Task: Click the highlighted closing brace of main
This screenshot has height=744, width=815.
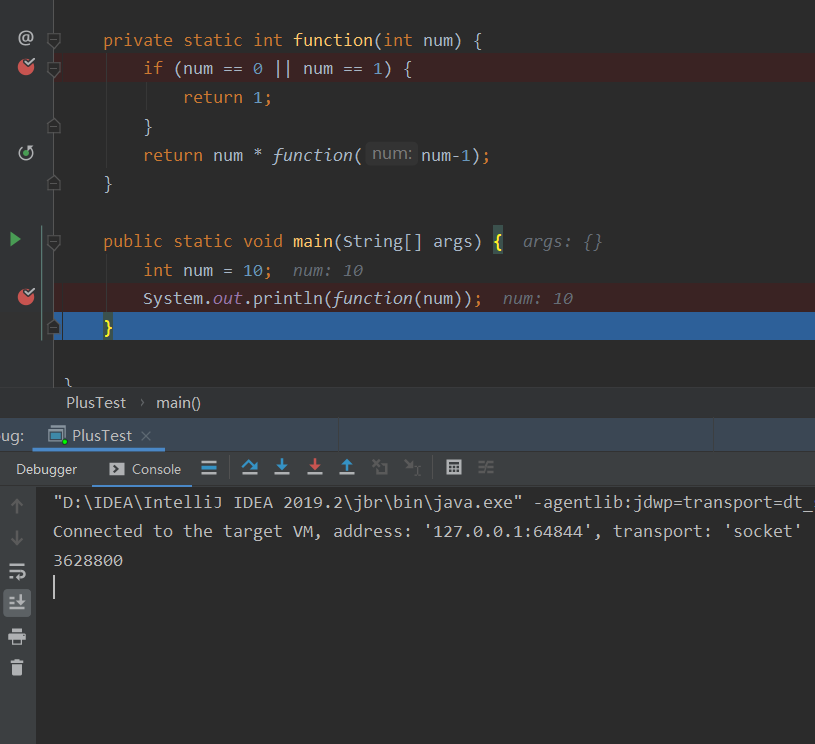Action: [108, 328]
